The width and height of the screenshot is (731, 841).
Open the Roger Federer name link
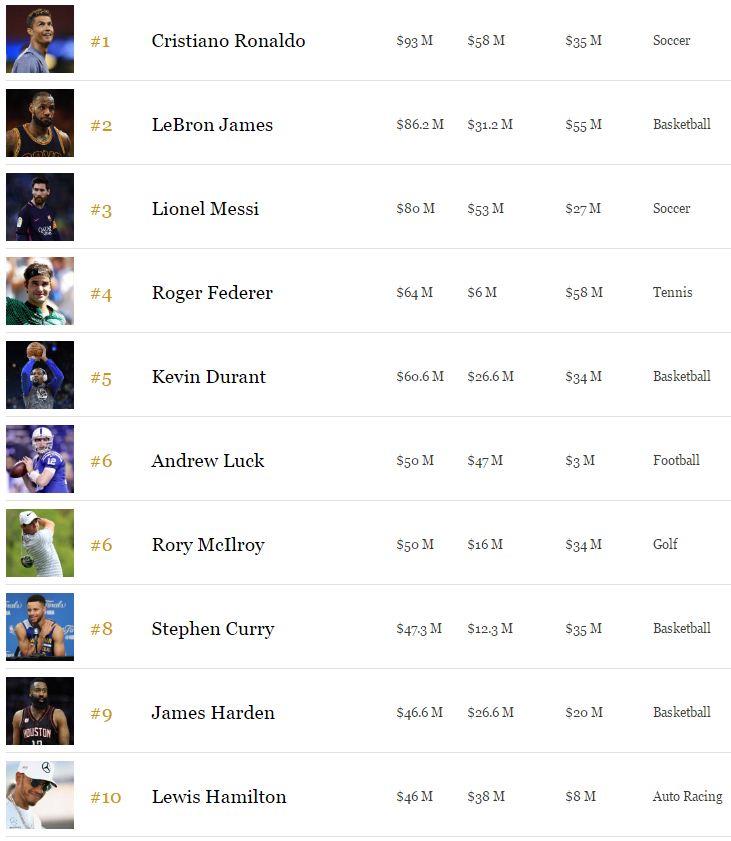point(212,293)
